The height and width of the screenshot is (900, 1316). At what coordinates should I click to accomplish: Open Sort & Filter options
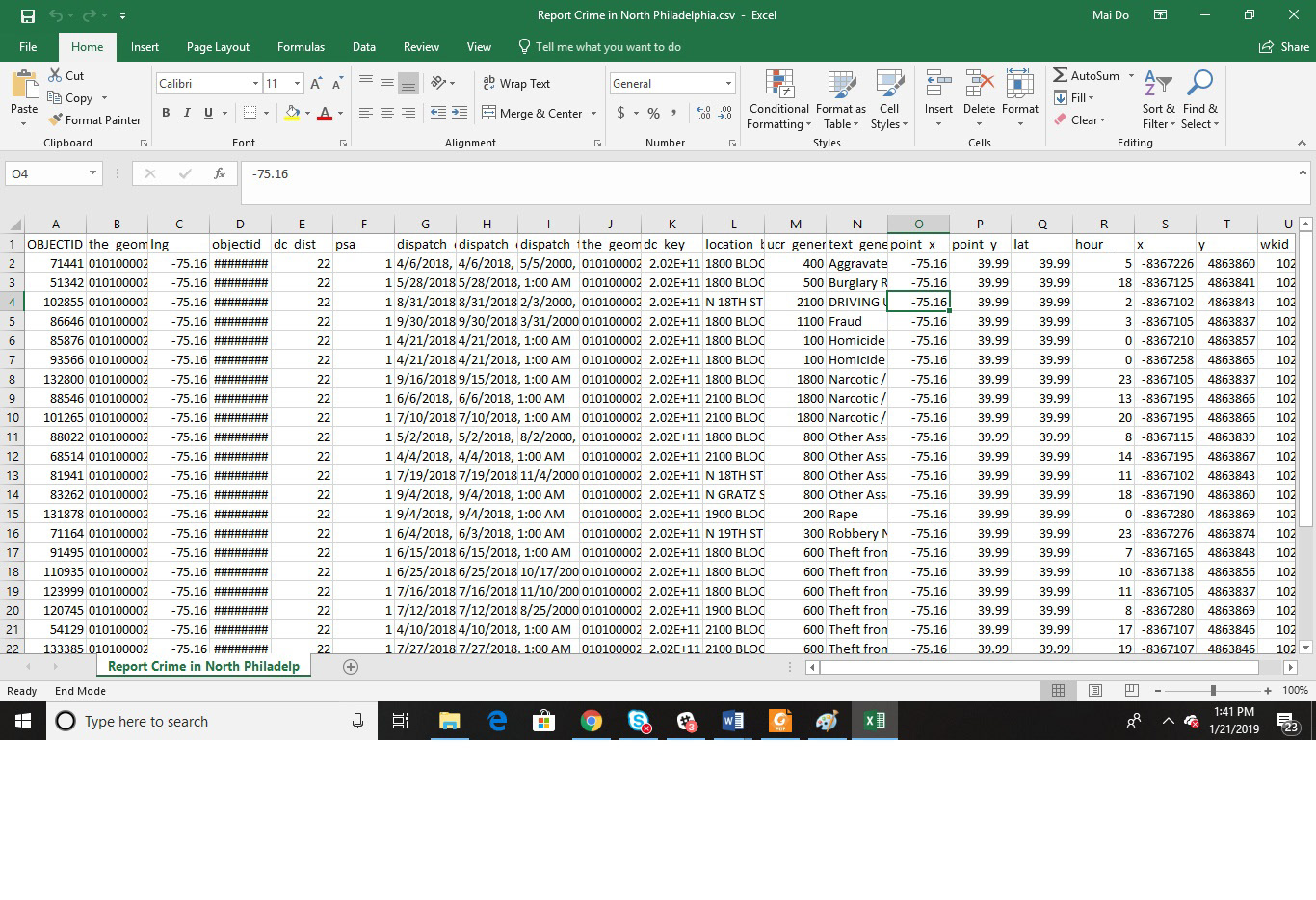(1158, 99)
